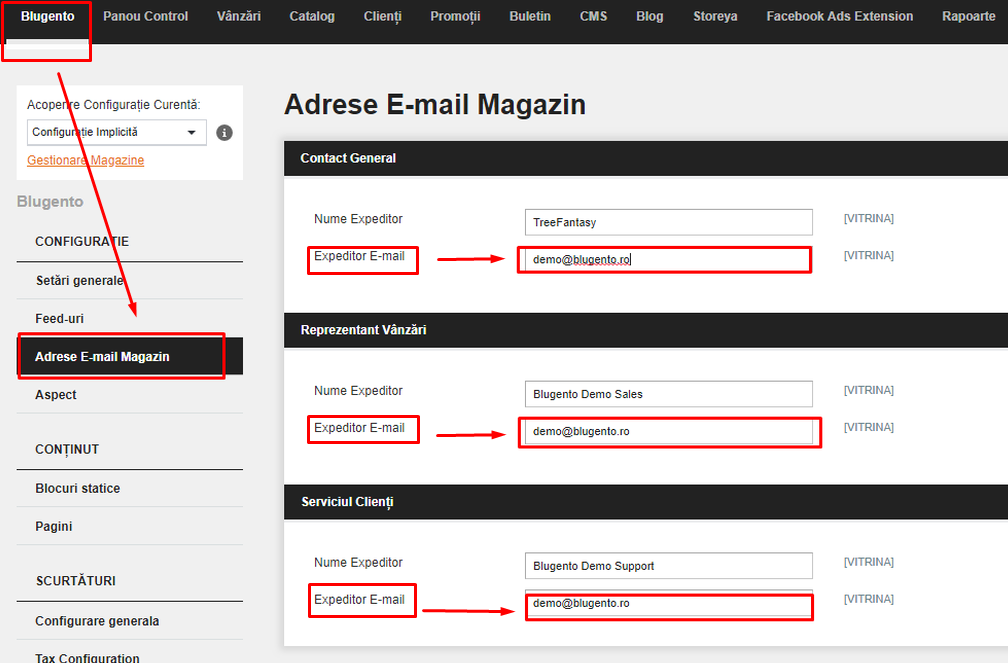Open the Configurație Implicită scope dropdown
The width and height of the screenshot is (1008, 663).
pos(116,132)
